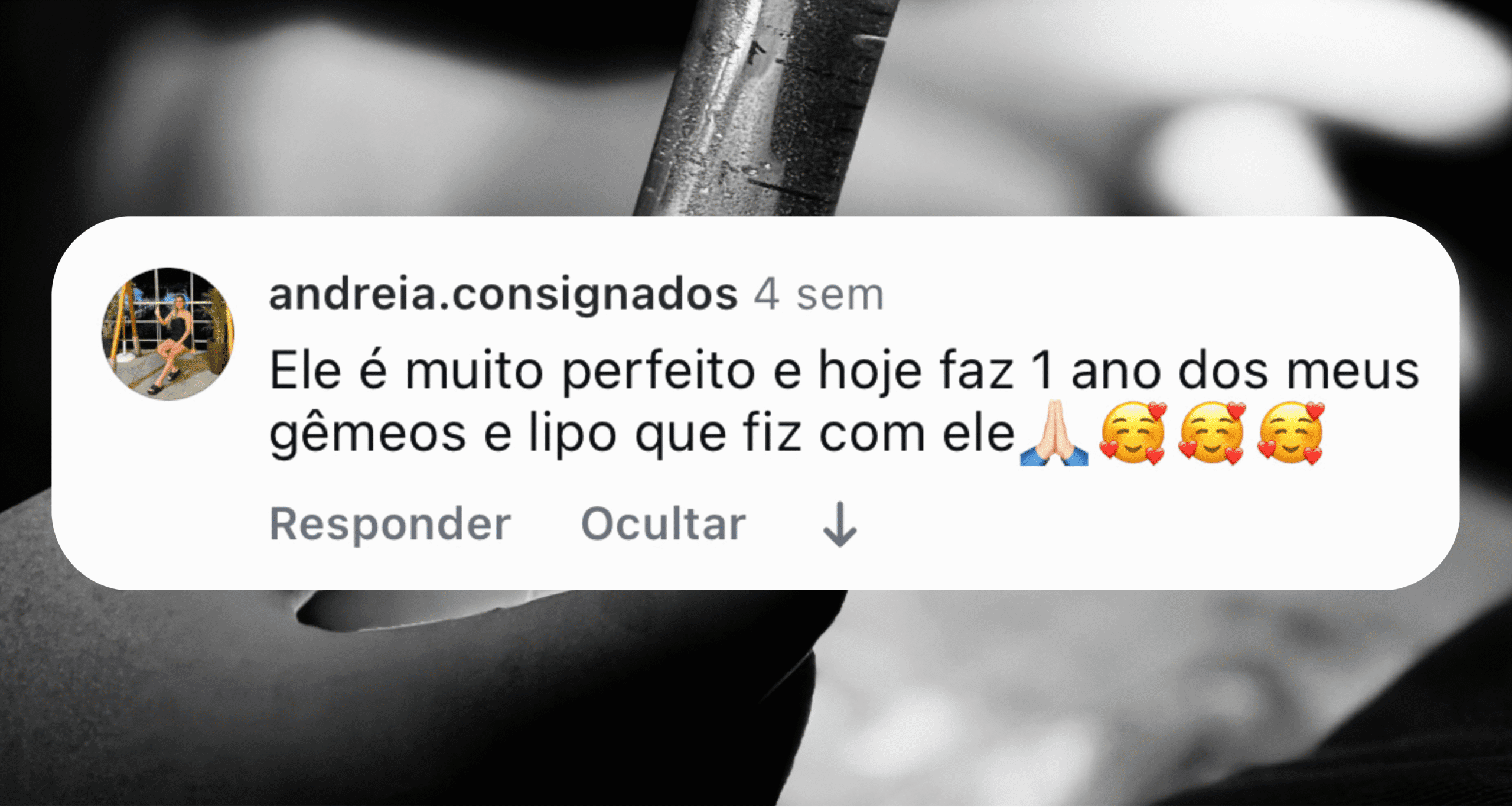Open the andreia.consignados username link

coord(503,294)
